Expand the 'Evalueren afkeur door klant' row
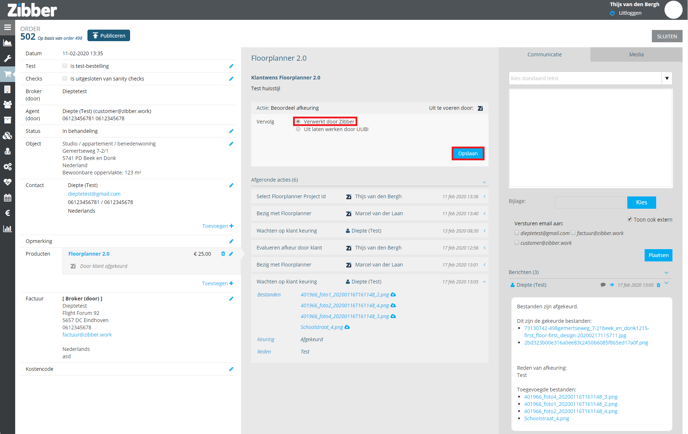Viewport: 688px width, 434px height. pos(484,248)
